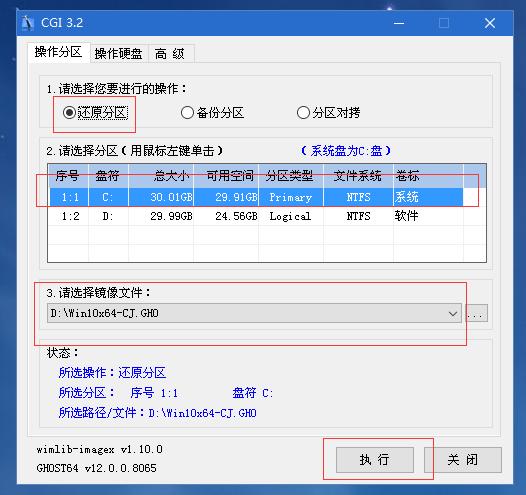The width and height of the screenshot is (526, 495).
Task: Click the 分区类型 column header
Action: pyautogui.click(x=291, y=176)
